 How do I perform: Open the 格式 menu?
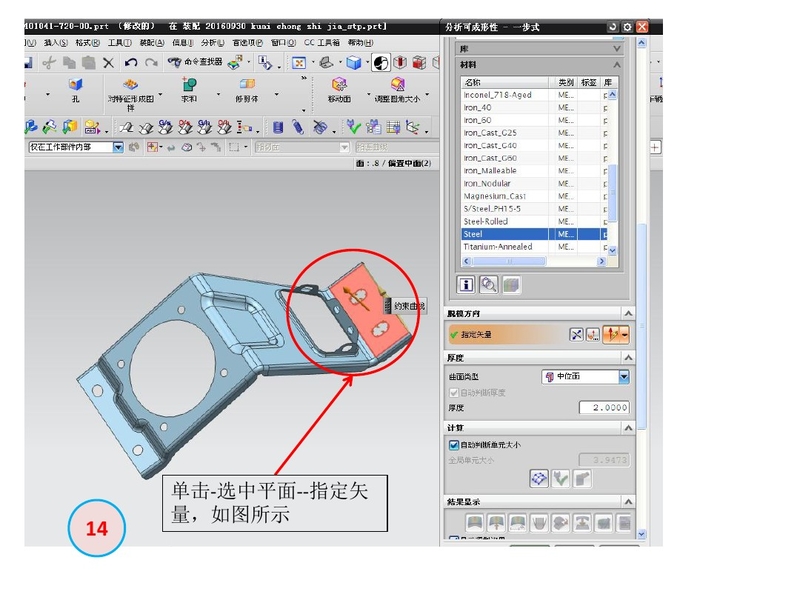point(88,43)
